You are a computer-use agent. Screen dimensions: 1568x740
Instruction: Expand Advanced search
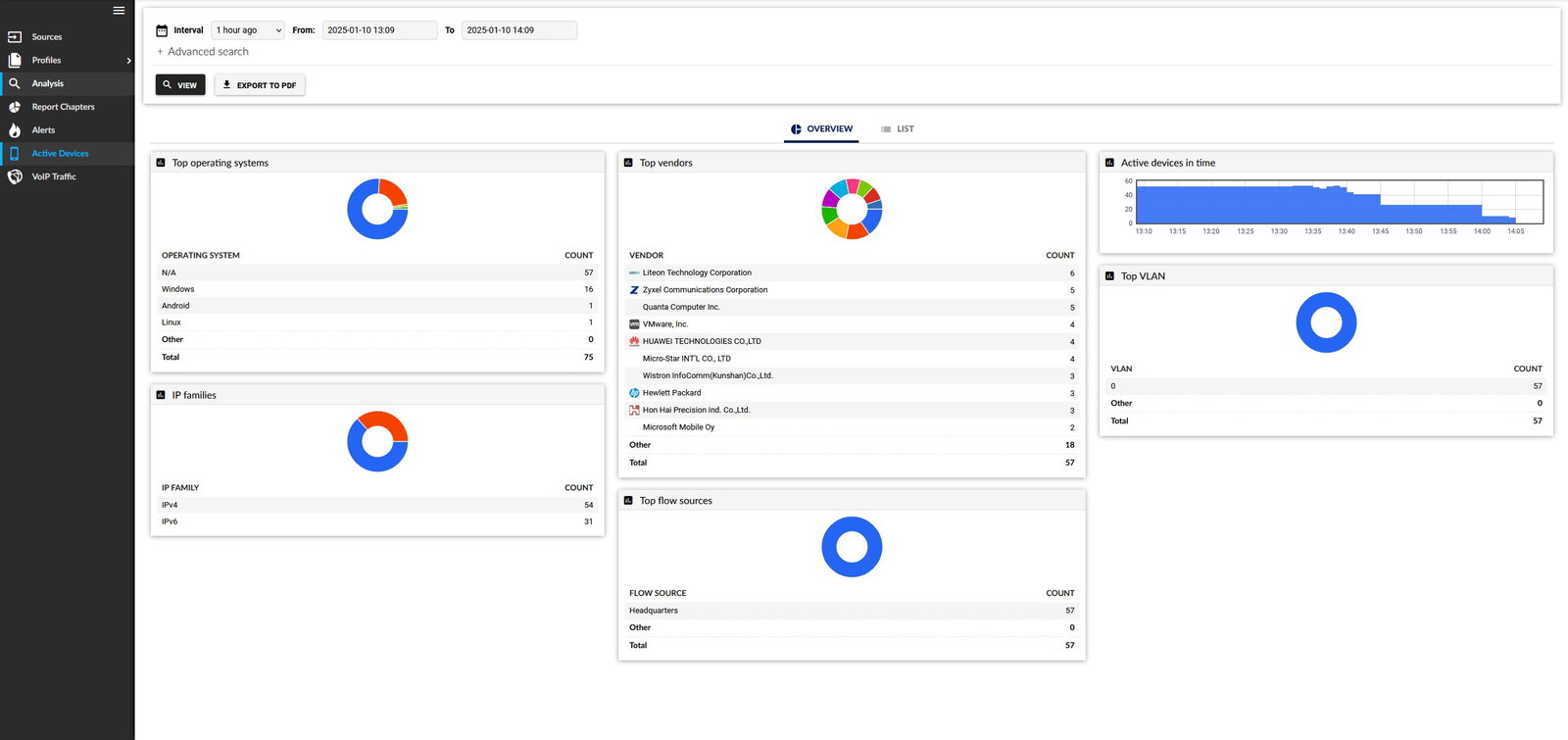pyautogui.click(x=203, y=52)
